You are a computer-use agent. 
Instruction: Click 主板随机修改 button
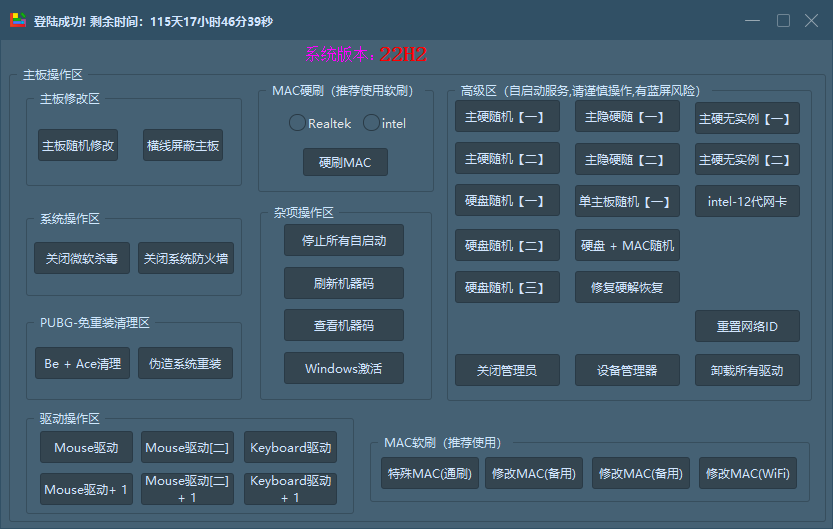[78, 145]
